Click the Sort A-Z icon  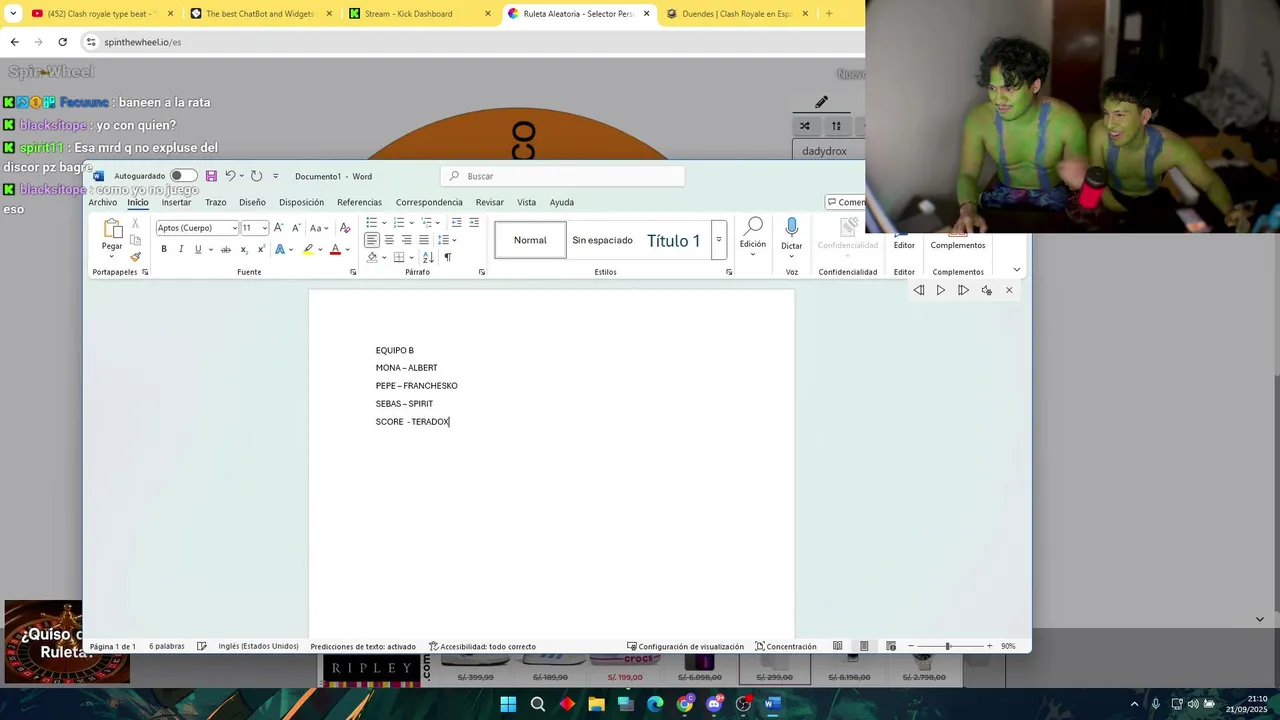(428, 257)
